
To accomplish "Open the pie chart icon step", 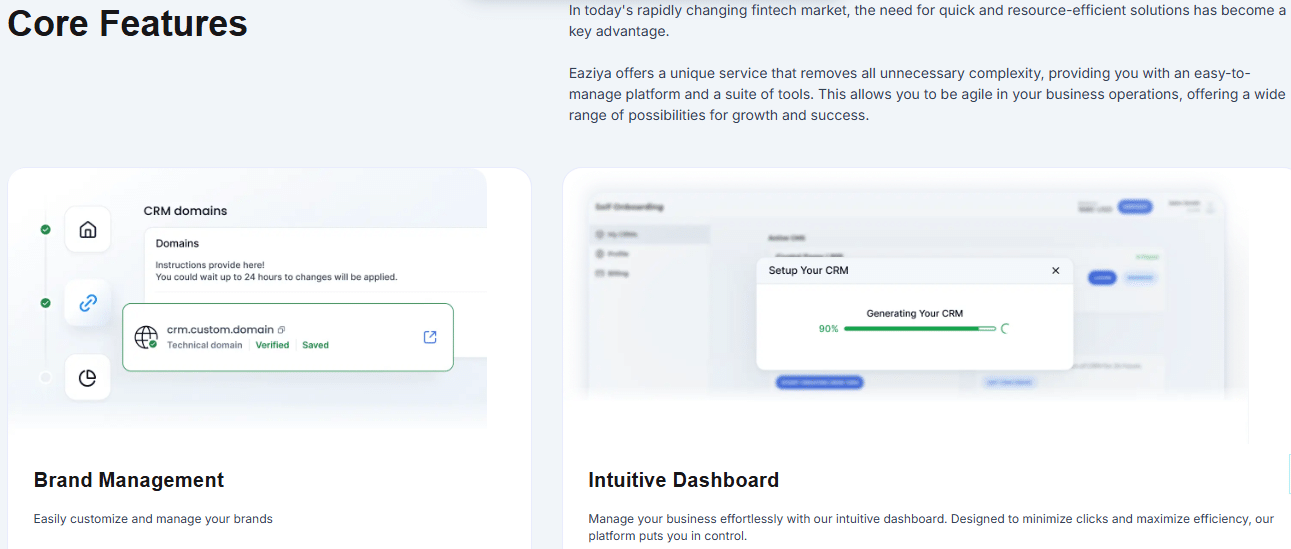I will (88, 377).
